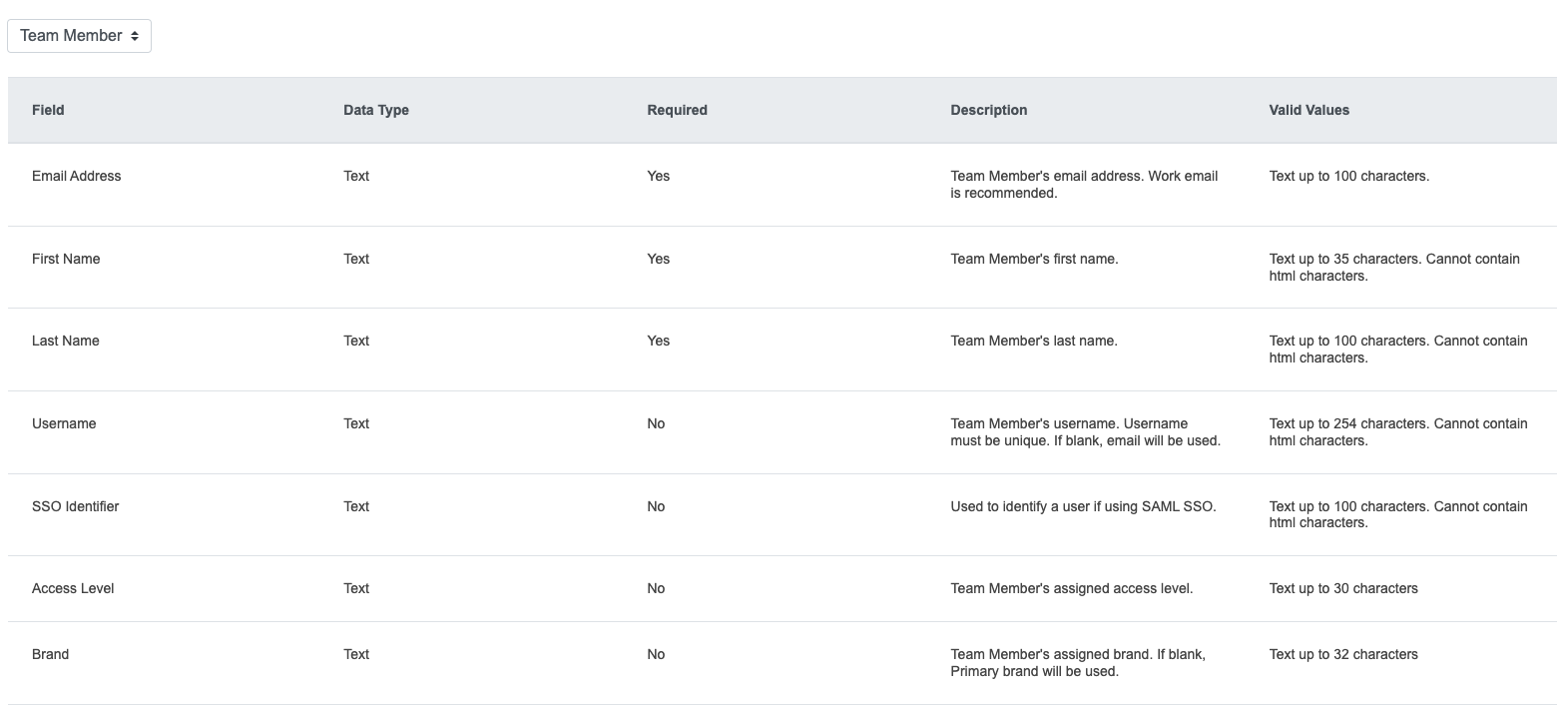Click the Username description about uniqueness
The image size is (1568, 709).
[x=1085, y=431]
